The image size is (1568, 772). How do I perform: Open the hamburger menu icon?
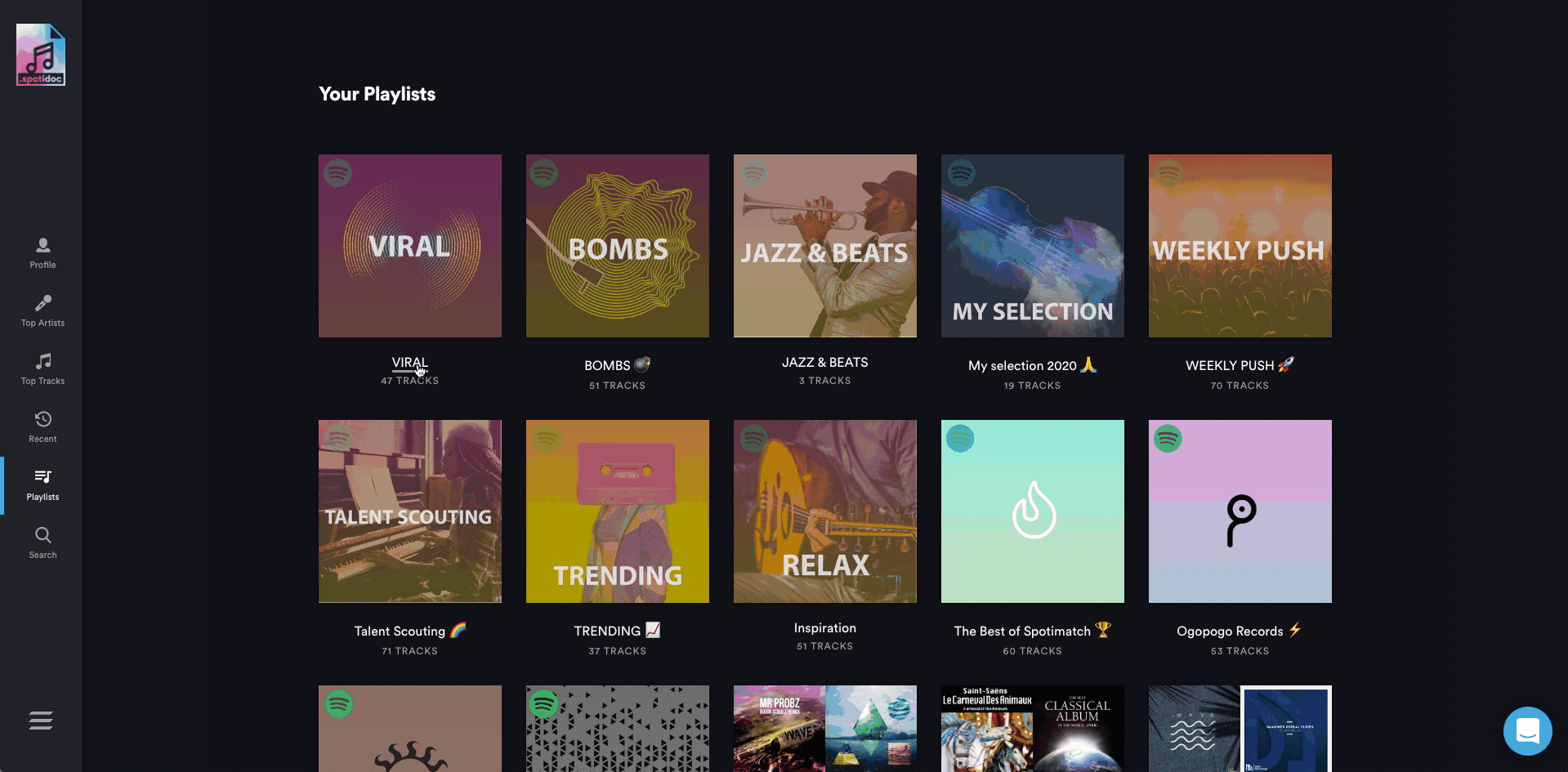coord(41,721)
